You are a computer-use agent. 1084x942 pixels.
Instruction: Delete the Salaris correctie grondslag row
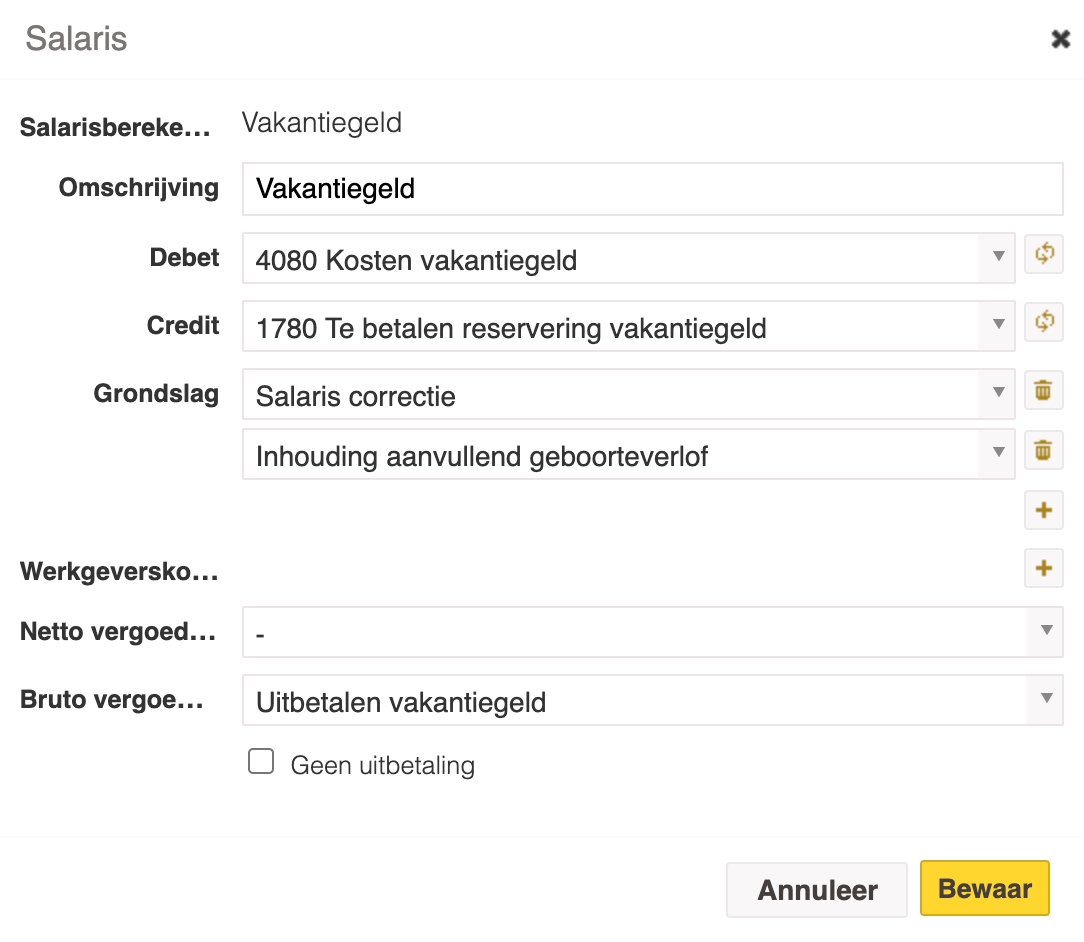[x=1043, y=390]
